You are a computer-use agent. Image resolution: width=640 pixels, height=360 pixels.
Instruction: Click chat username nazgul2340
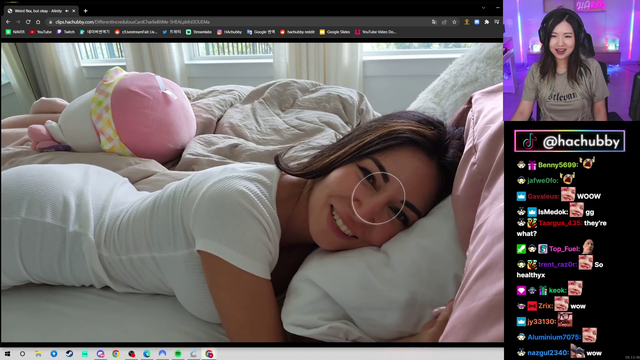(x=548, y=353)
